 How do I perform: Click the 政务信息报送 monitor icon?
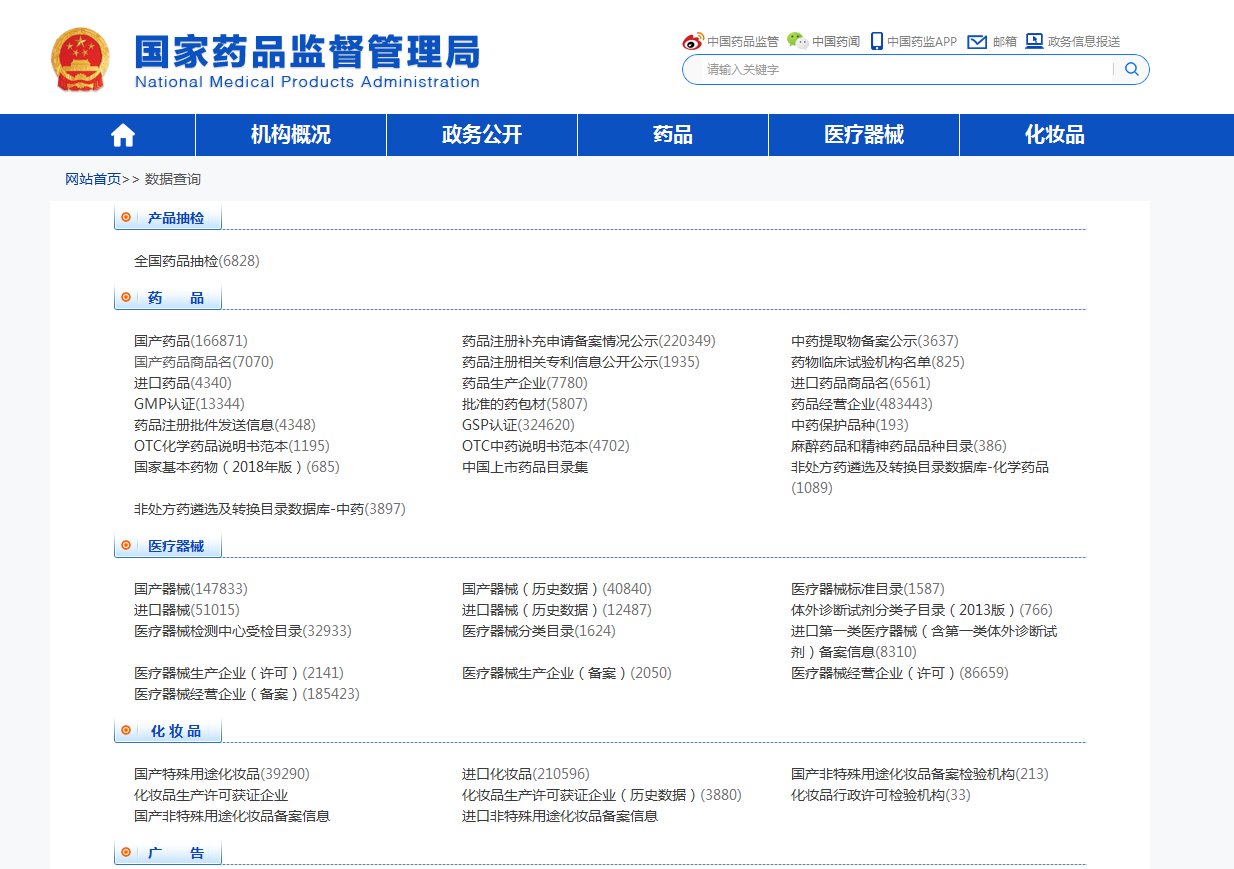(x=1033, y=41)
